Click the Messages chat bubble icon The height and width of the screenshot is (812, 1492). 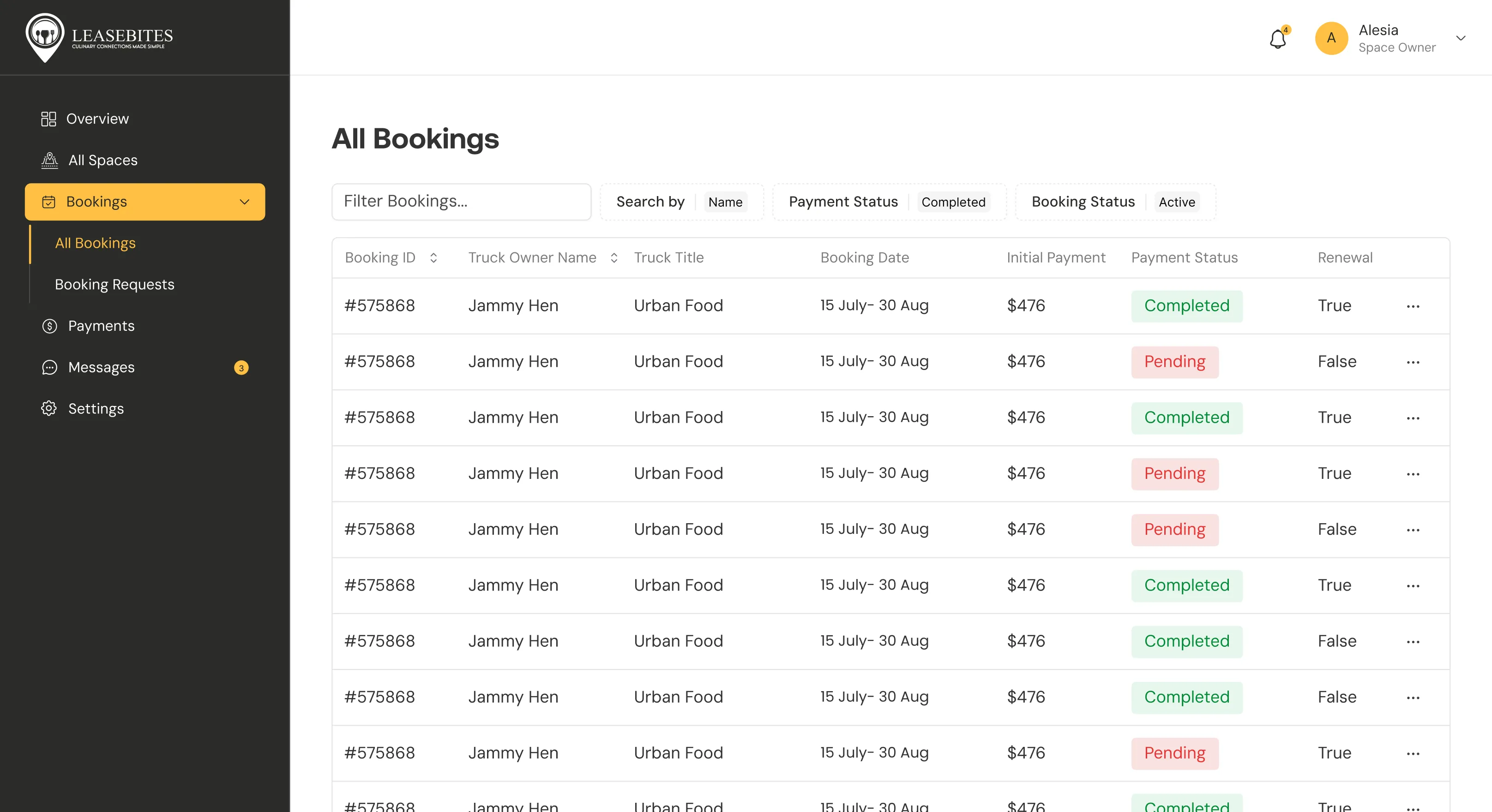50,368
